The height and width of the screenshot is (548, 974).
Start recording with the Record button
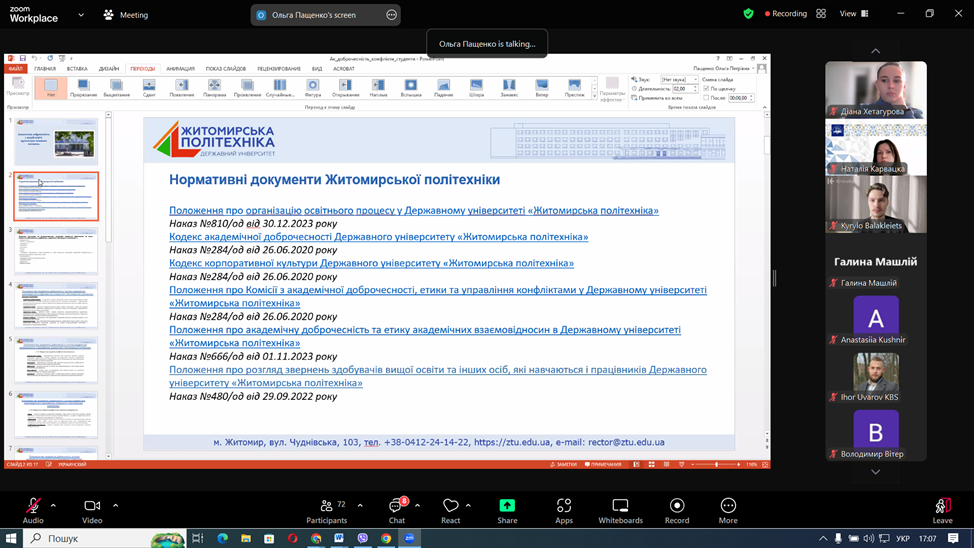click(x=676, y=511)
